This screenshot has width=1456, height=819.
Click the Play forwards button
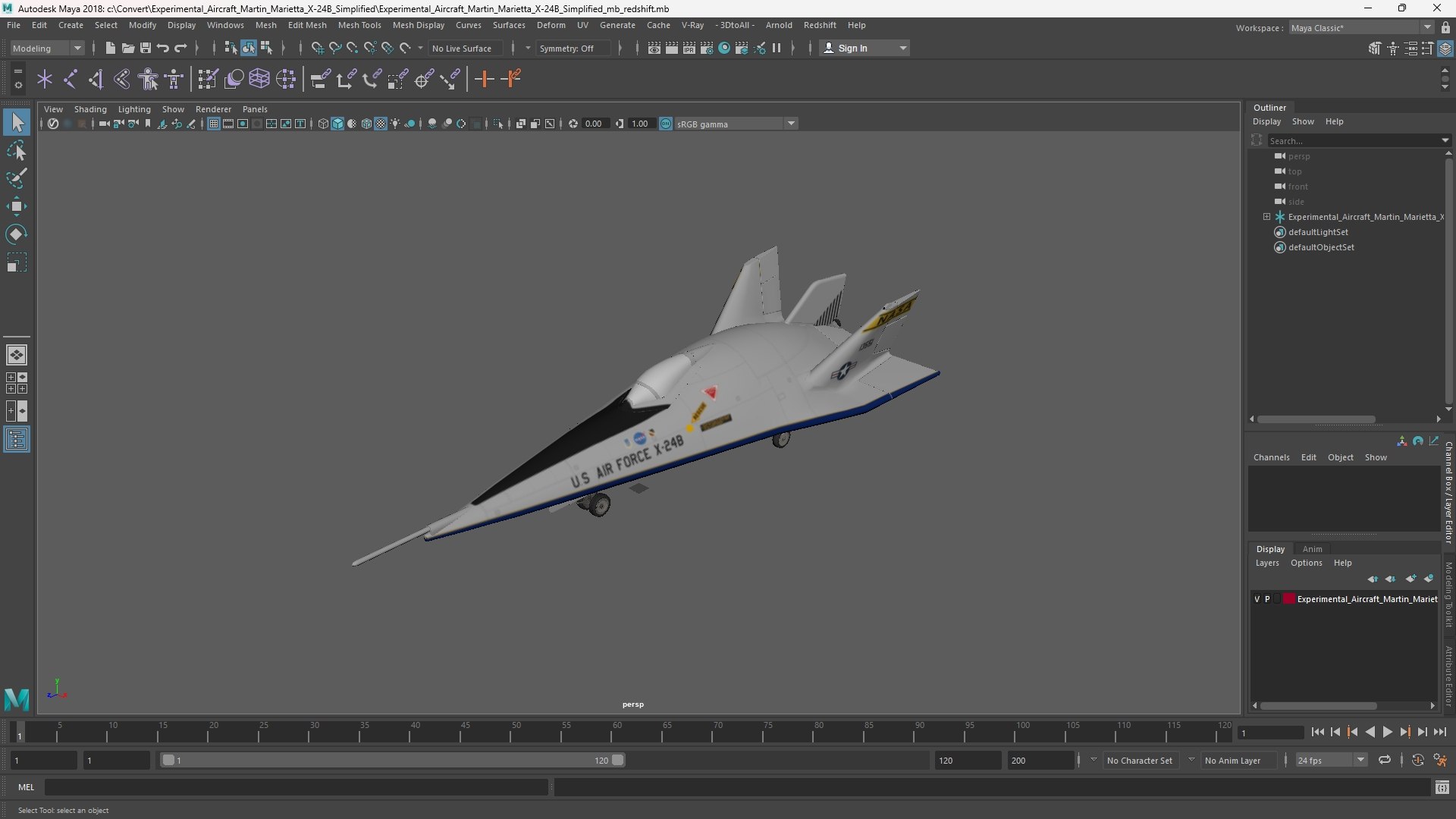point(1387,732)
